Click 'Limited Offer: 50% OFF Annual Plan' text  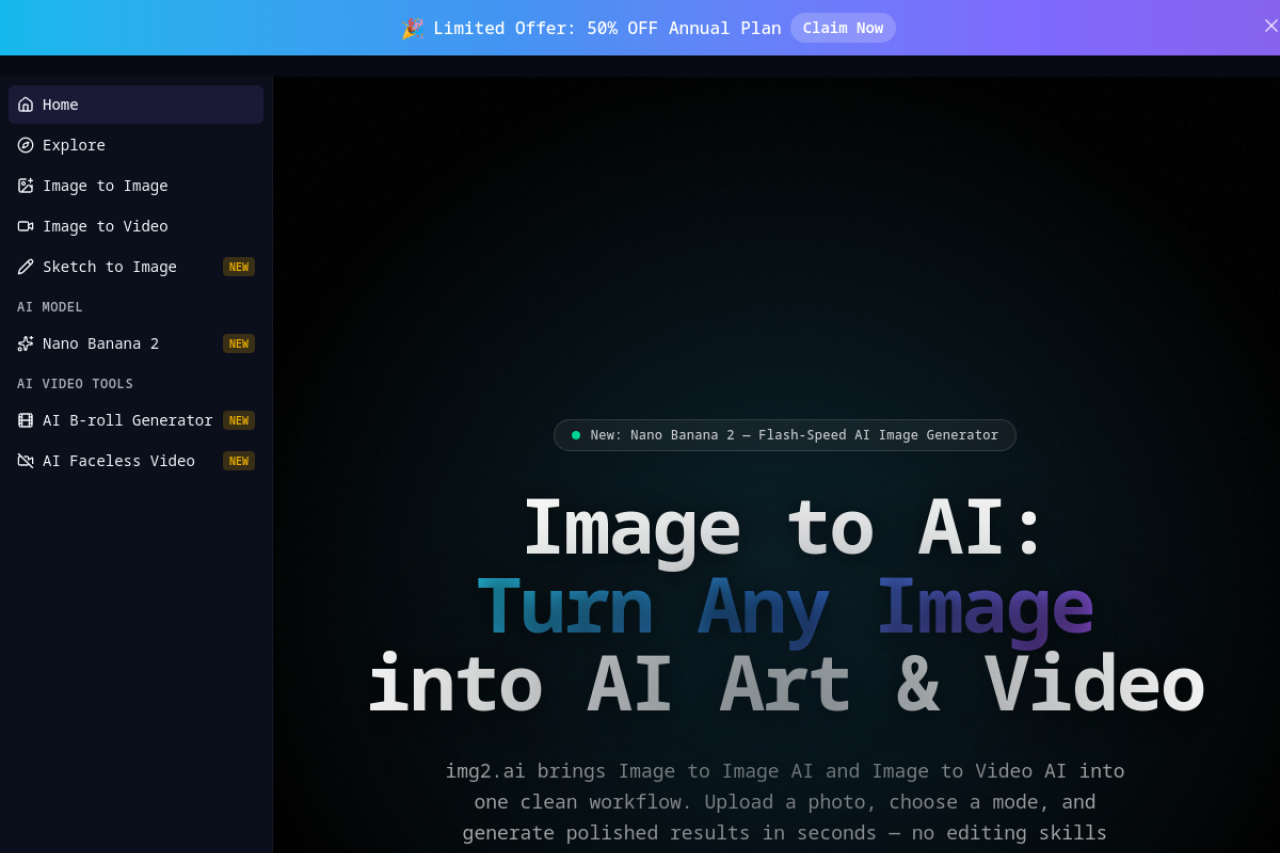[607, 28]
